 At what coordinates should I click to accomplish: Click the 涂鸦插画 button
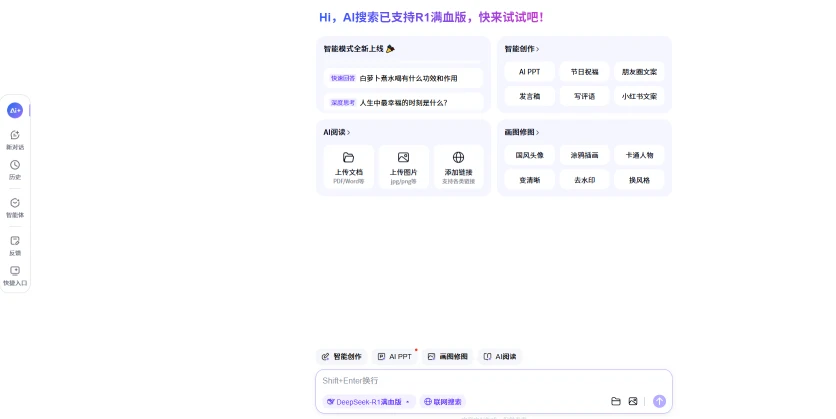(x=584, y=156)
